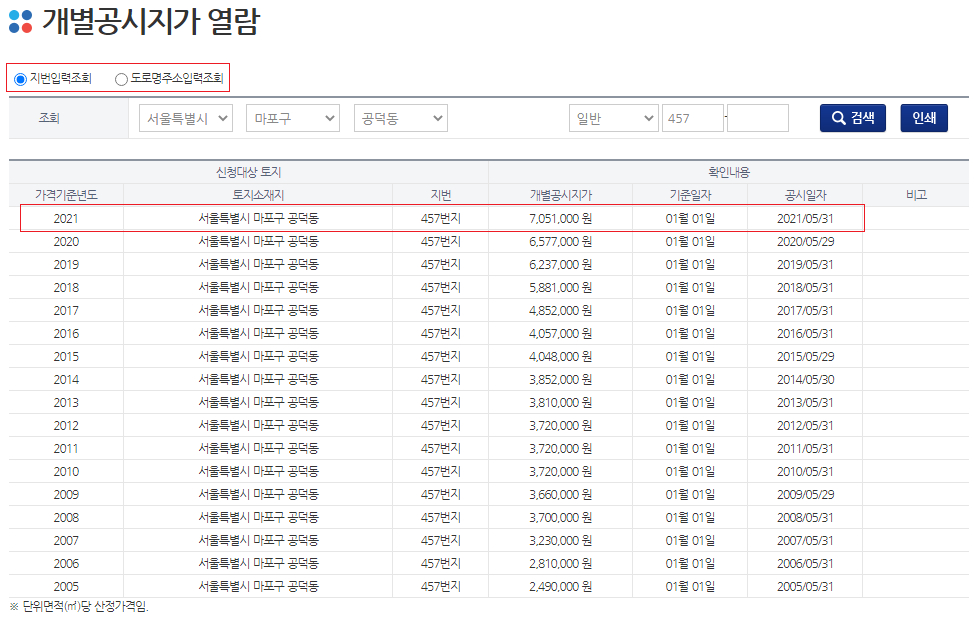This screenshot has width=974, height=629.
Task: Click the 개별공시지가 열람 page title
Action: (150, 22)
